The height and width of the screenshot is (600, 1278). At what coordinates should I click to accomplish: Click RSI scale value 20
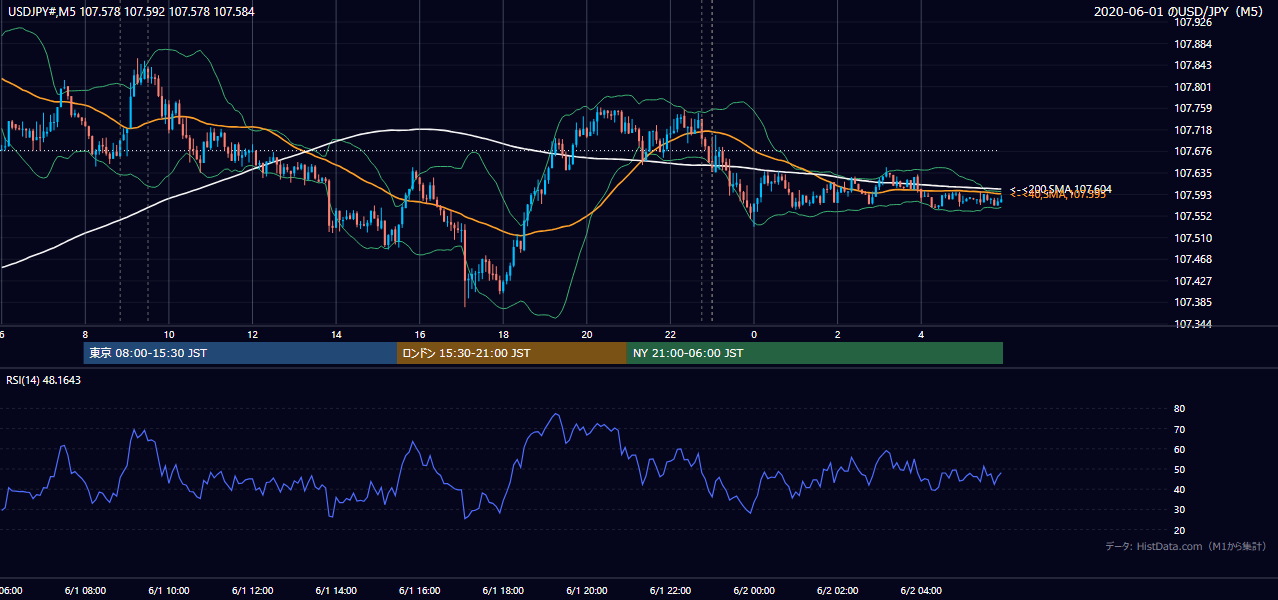point(1179,530)
